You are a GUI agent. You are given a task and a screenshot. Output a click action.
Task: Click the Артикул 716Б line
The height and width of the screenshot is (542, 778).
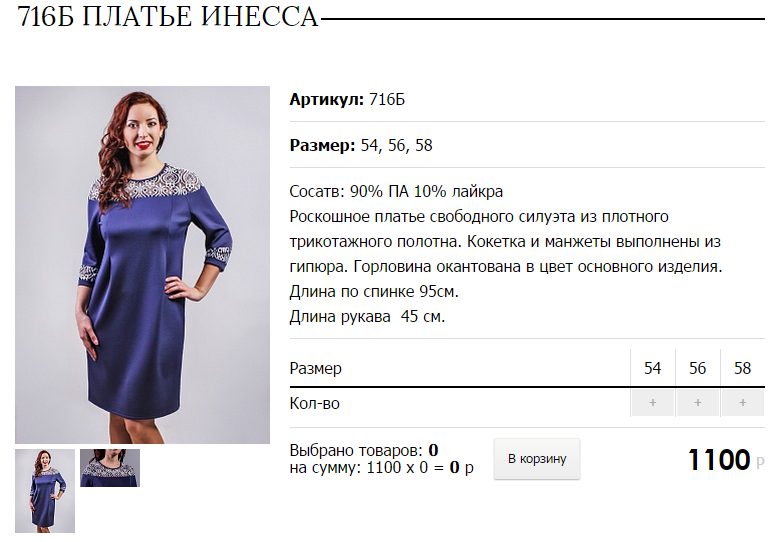[347, 99]
